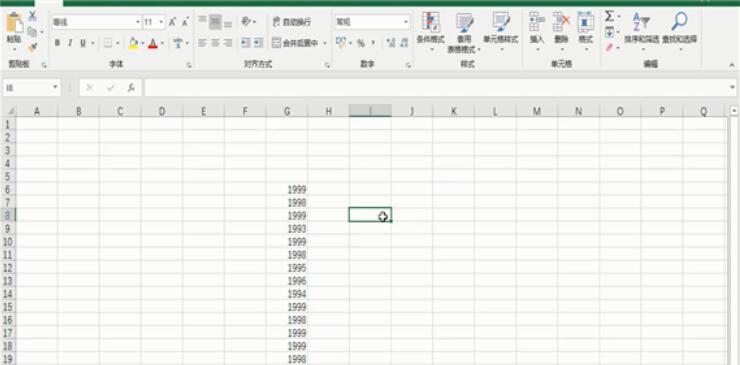740x365 pixels.
Task: Open the 字体 font settings dialog launcher
Action: [189, 65]
